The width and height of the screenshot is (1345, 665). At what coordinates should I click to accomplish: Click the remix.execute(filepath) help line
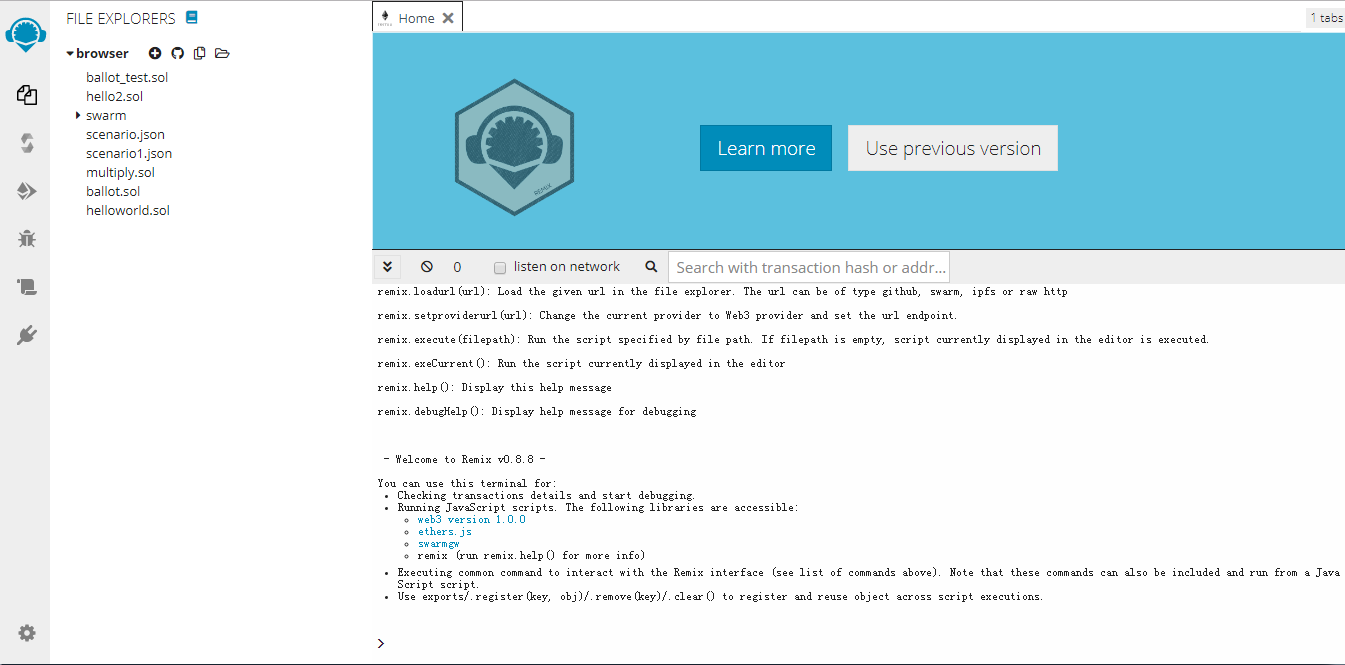coord(794,339)
